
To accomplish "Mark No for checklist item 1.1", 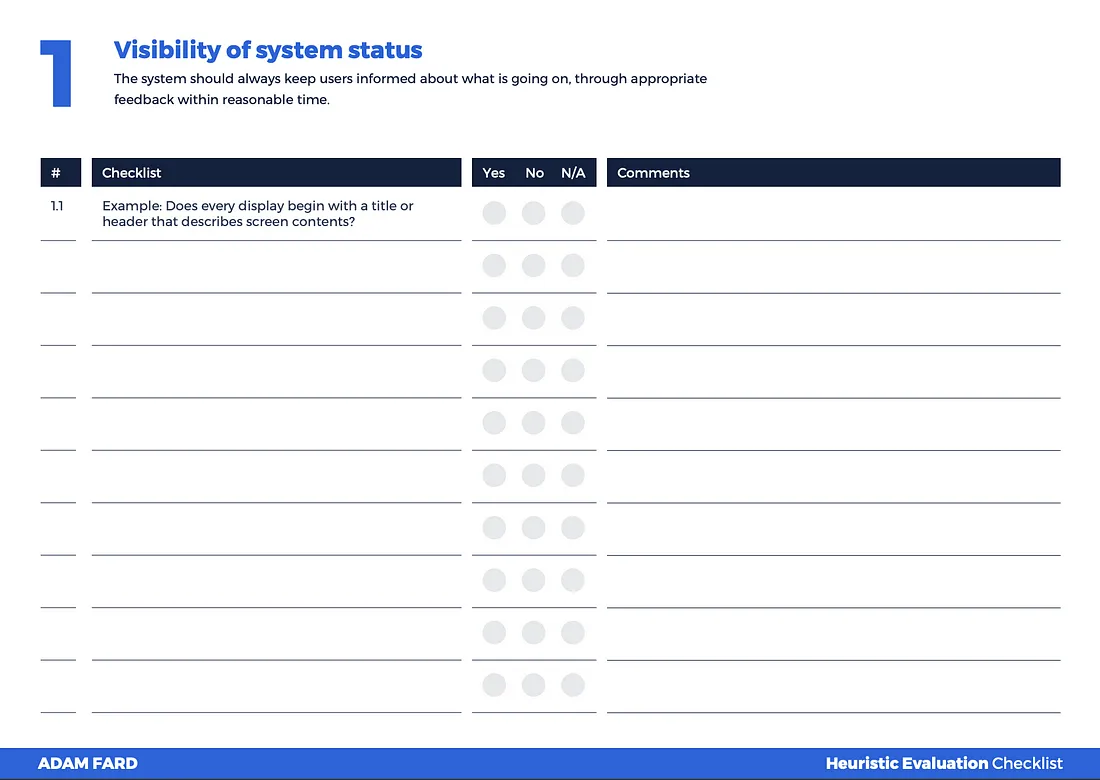I will tap(533, 213).
